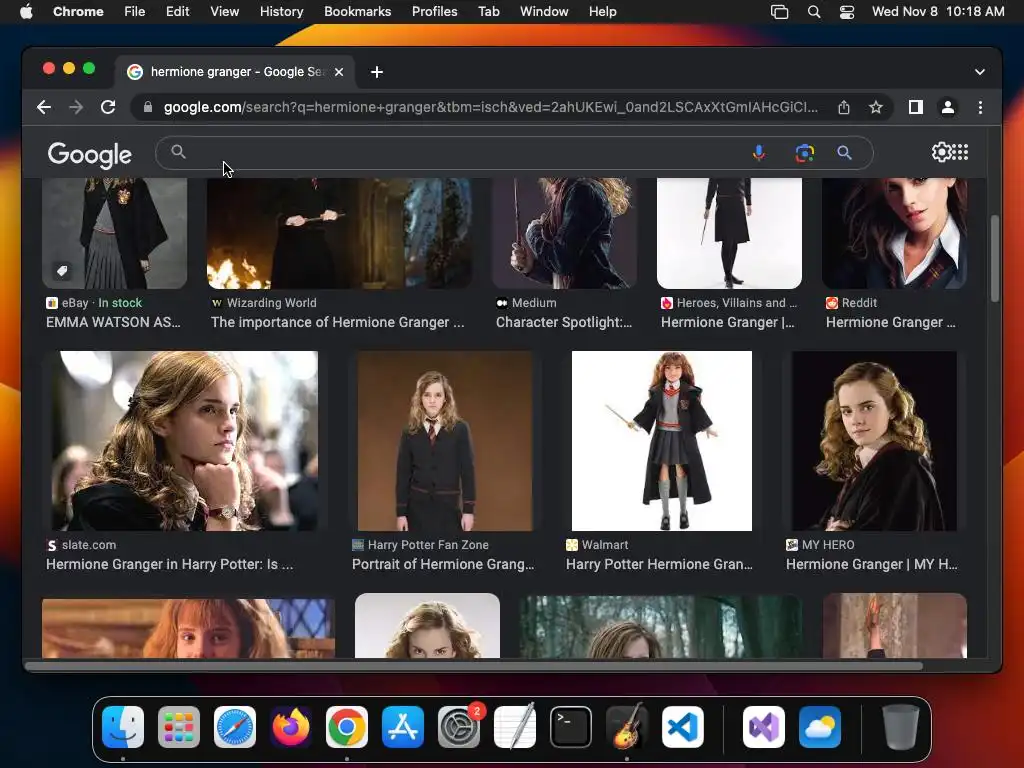Open the Chrome profile avatar
The image size is (1024, 768).
click(x=948, y=107)
